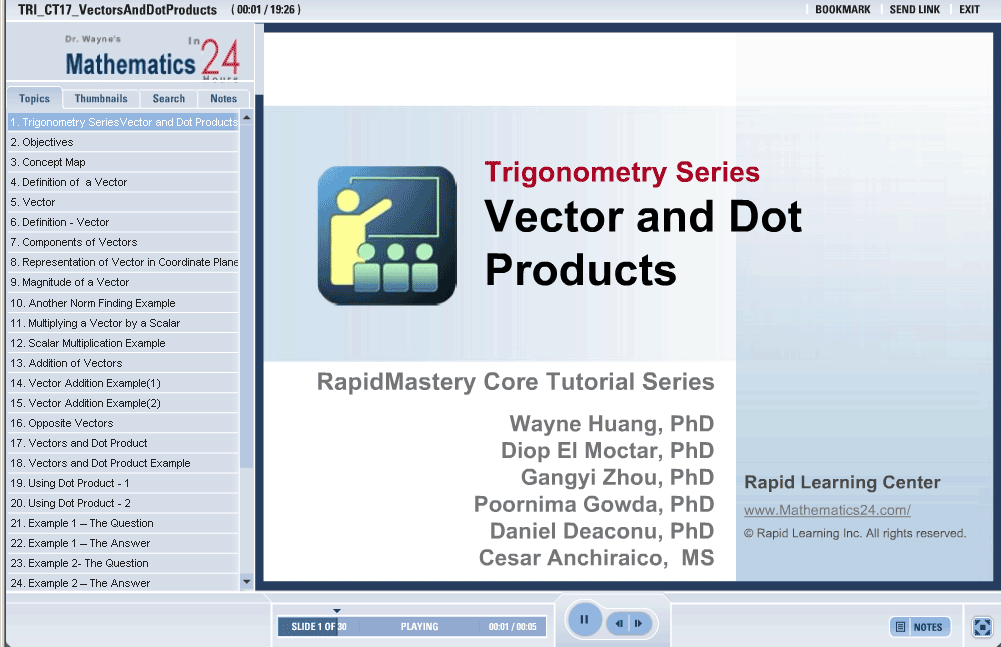Switch to the Thumbnails tab
The height and width of the screenshot is (647, 1001).
coord(101,98)
